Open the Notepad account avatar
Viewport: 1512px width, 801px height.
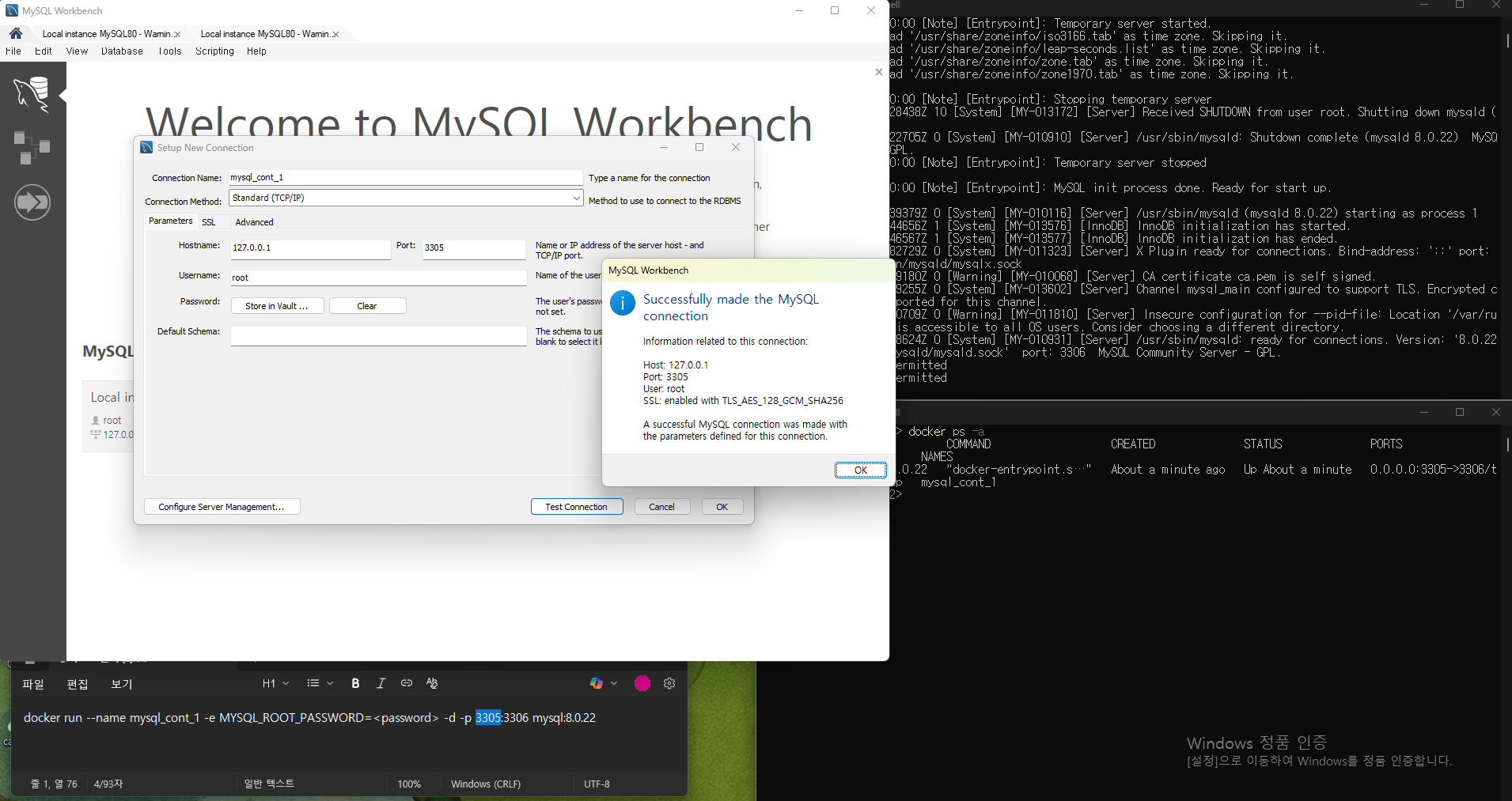coord(642,683)
